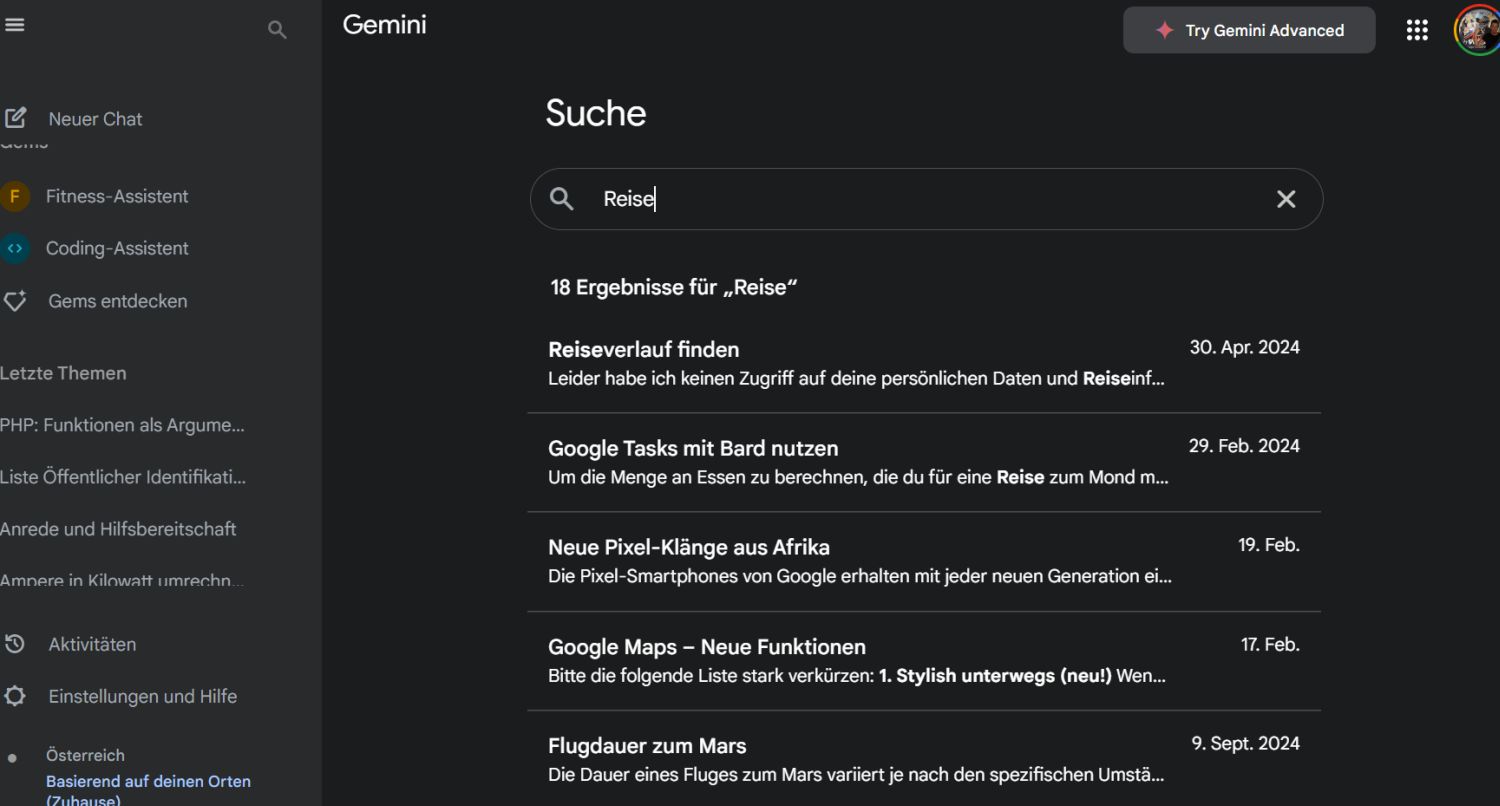Open the profile account avatar
Screen dimensions: 1500x806
click(x=1476, y=30)
